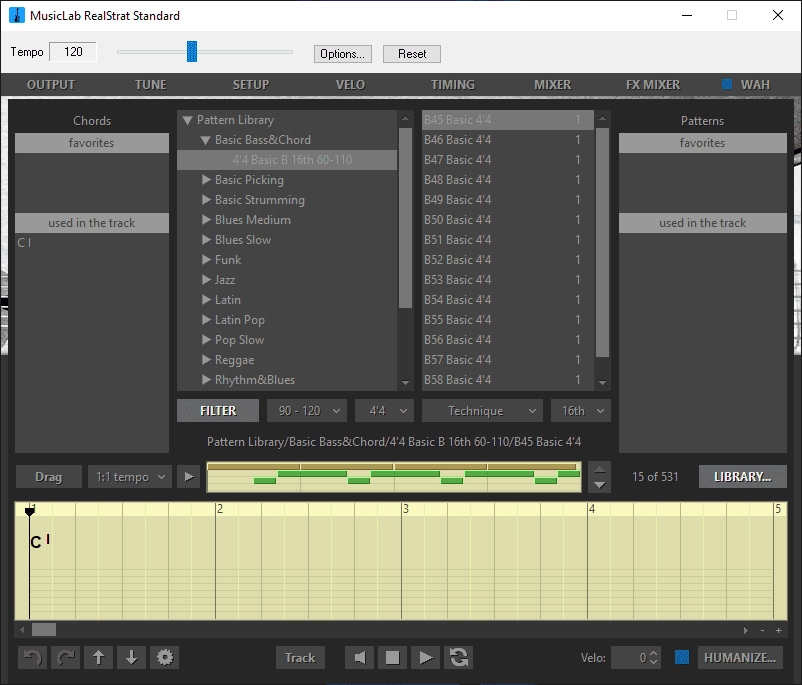Toggle the Humanize blue checkbox
Viewport: 802px width, 685px height.
click(x=681, y=657)
